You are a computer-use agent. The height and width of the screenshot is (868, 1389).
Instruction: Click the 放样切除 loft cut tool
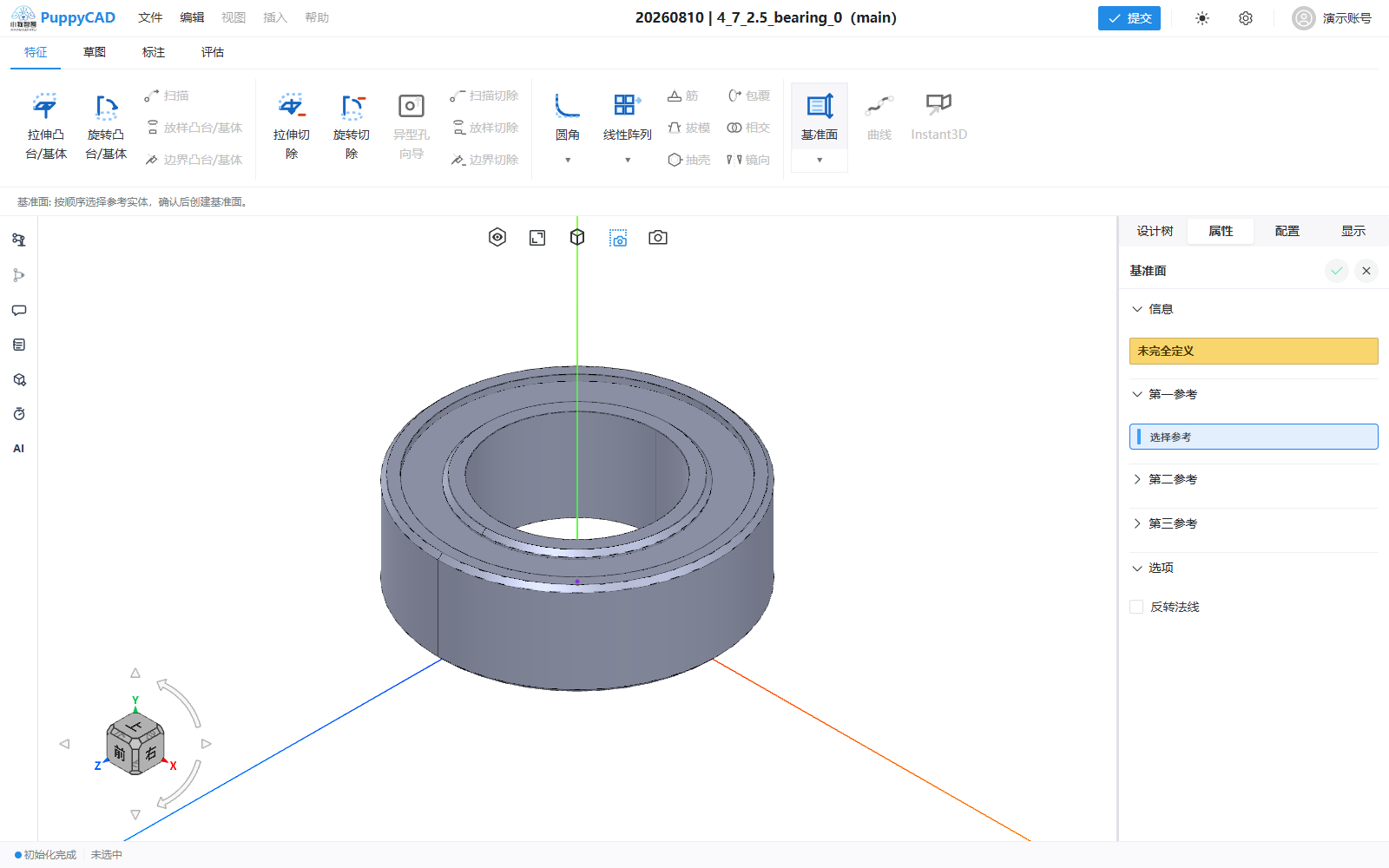coord(486,128)
